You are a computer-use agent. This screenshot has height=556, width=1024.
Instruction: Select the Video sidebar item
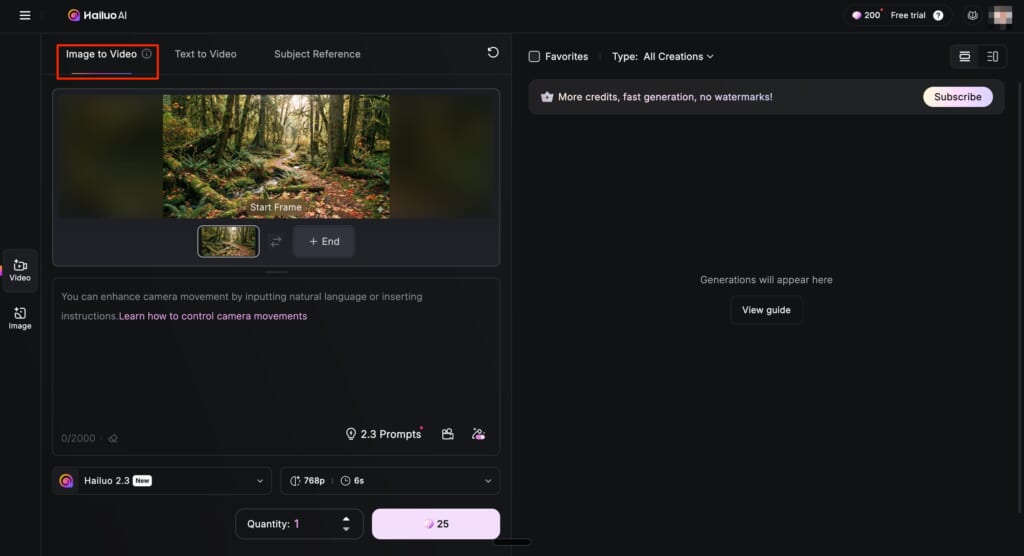click(x=20, y=270)
